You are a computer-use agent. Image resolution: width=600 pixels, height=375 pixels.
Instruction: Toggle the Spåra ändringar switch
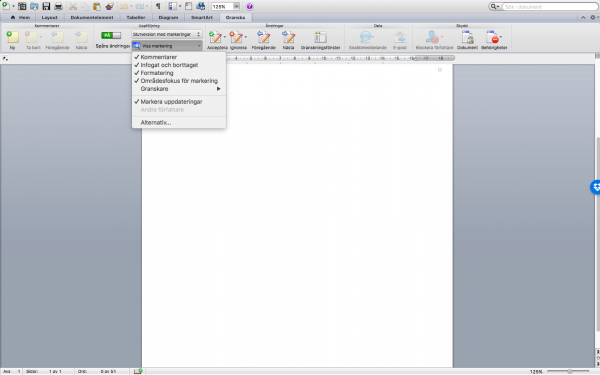111,35
